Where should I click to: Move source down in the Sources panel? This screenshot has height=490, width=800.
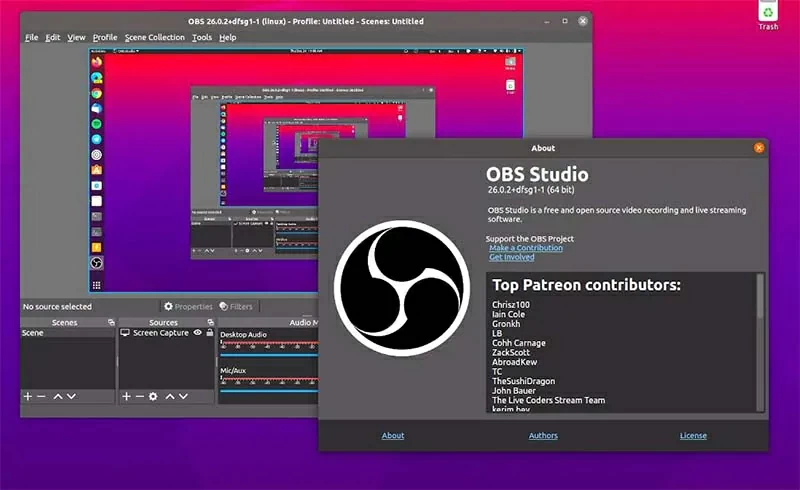pyautogui.click(x=183, y=396)
